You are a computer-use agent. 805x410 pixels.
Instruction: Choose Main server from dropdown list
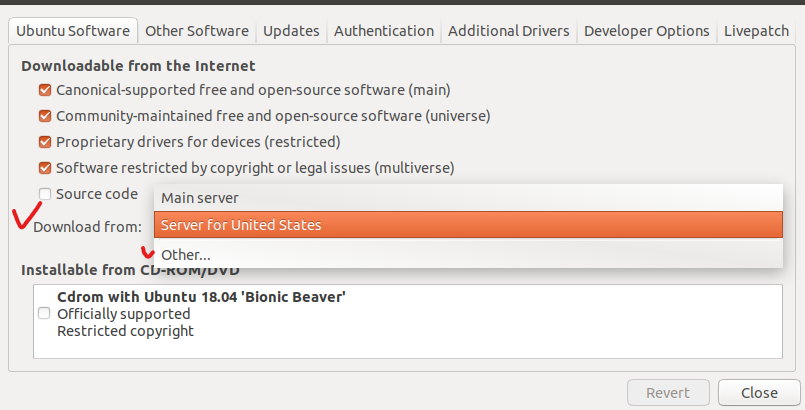pyautogui.click(x=468, y=198)
